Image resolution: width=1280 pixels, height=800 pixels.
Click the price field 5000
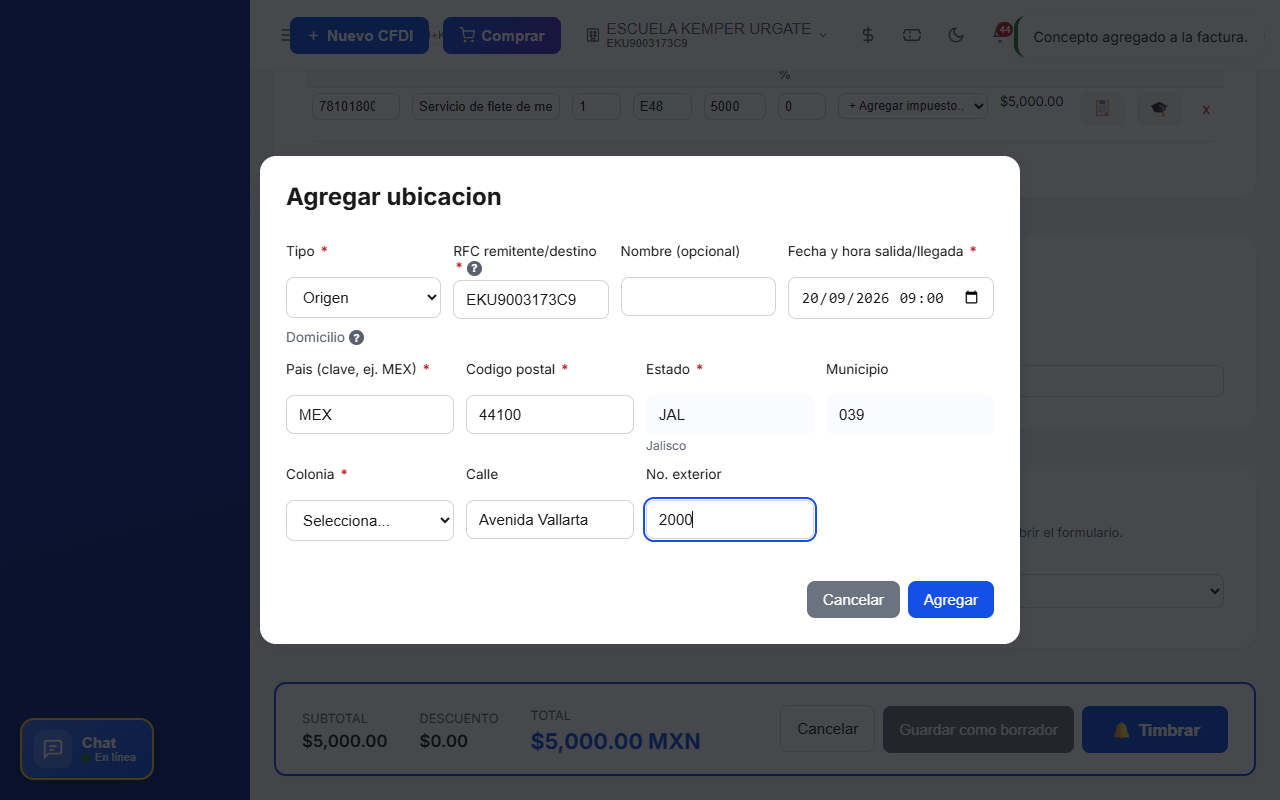(x=735, y=106)
